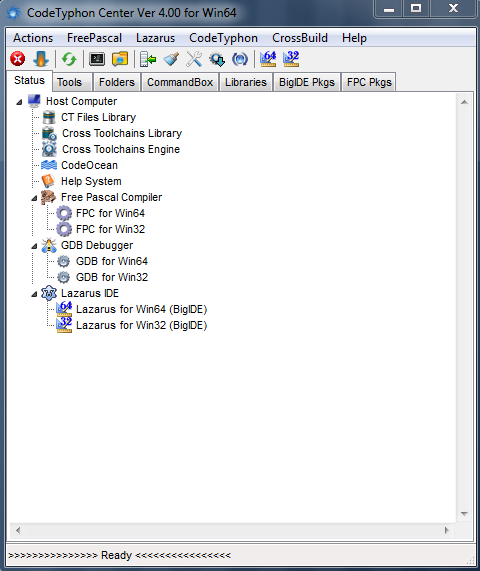Click the document with green arrow icon

tap(148, 59)
